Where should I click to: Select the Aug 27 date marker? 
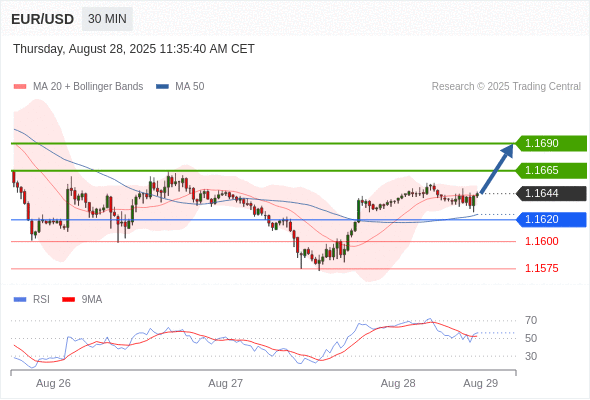pyautogui.click(x=225, y=383)
